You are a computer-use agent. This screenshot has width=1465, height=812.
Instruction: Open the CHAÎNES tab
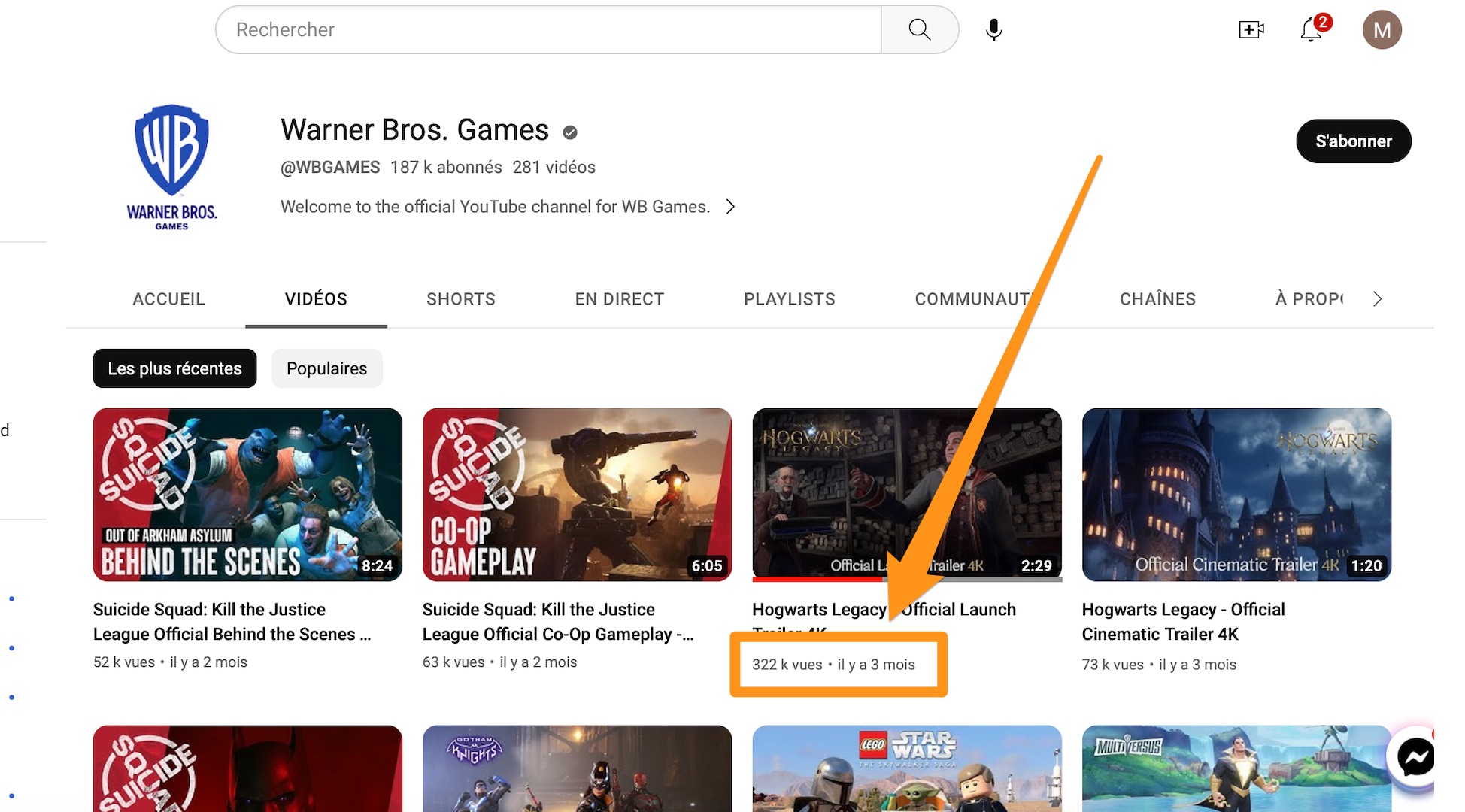pos(1157,299)
